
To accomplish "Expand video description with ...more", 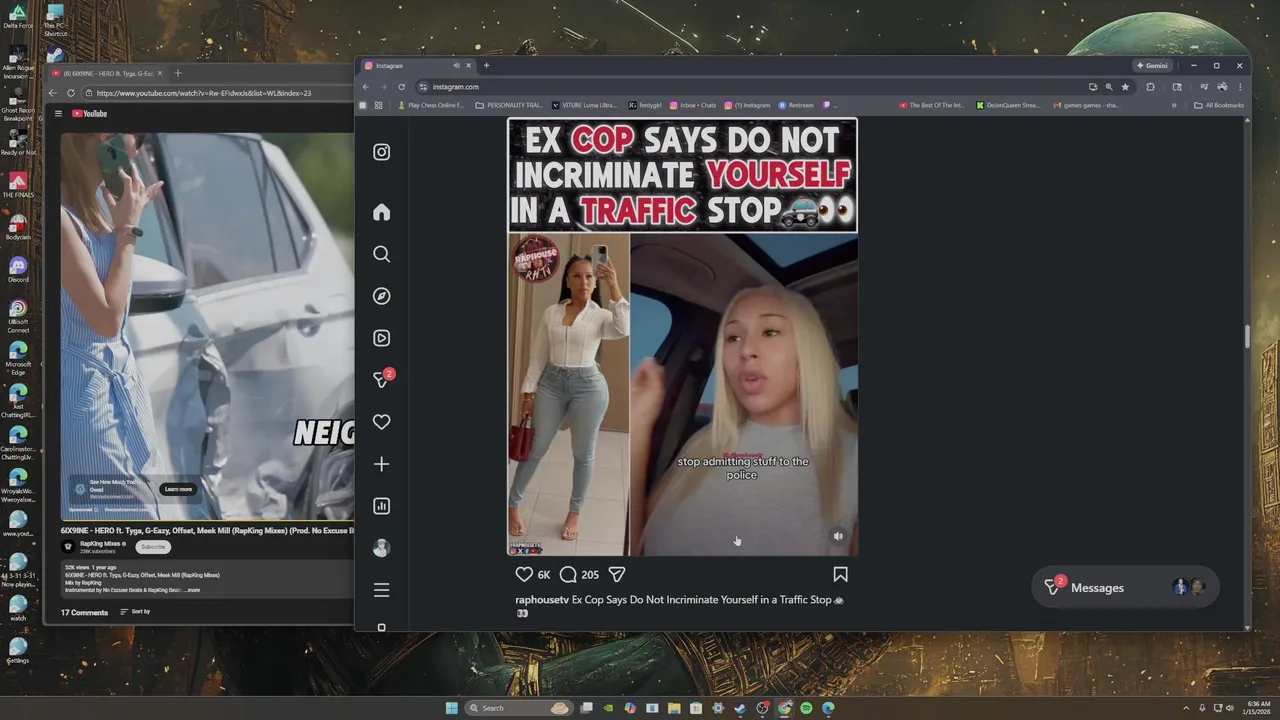I will 193,590.
